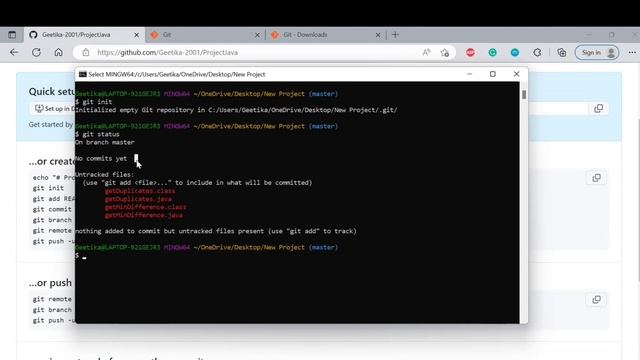The image size is (640, 360).
Task: Add this page to favorites
Action: 445,52
